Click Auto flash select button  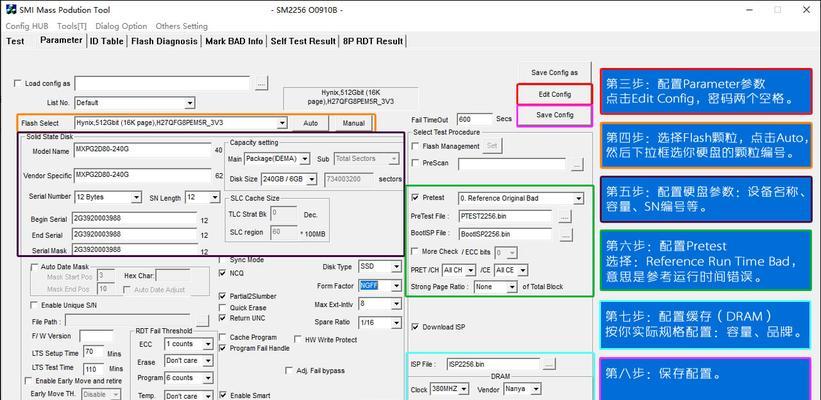click(310, 124)
